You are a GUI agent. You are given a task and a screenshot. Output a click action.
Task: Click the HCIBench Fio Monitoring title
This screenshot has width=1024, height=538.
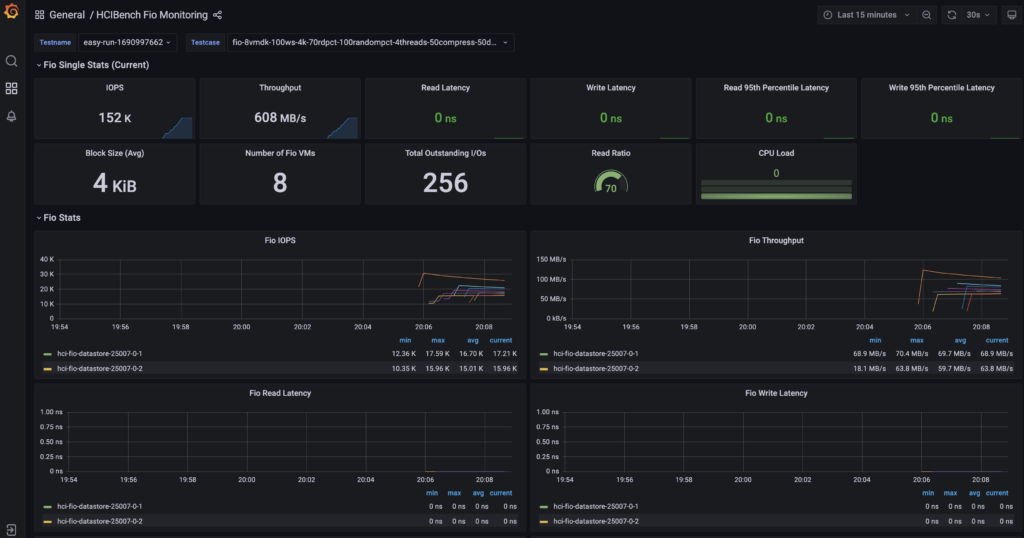pos(152,15)
